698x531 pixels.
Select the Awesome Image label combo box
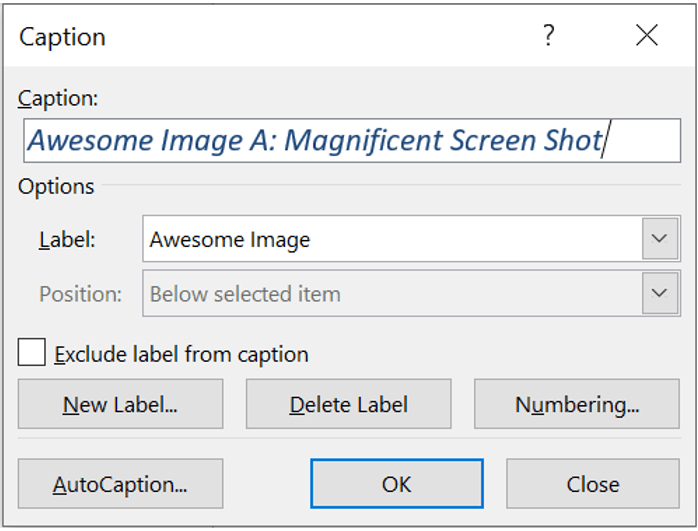coord(390,240)
